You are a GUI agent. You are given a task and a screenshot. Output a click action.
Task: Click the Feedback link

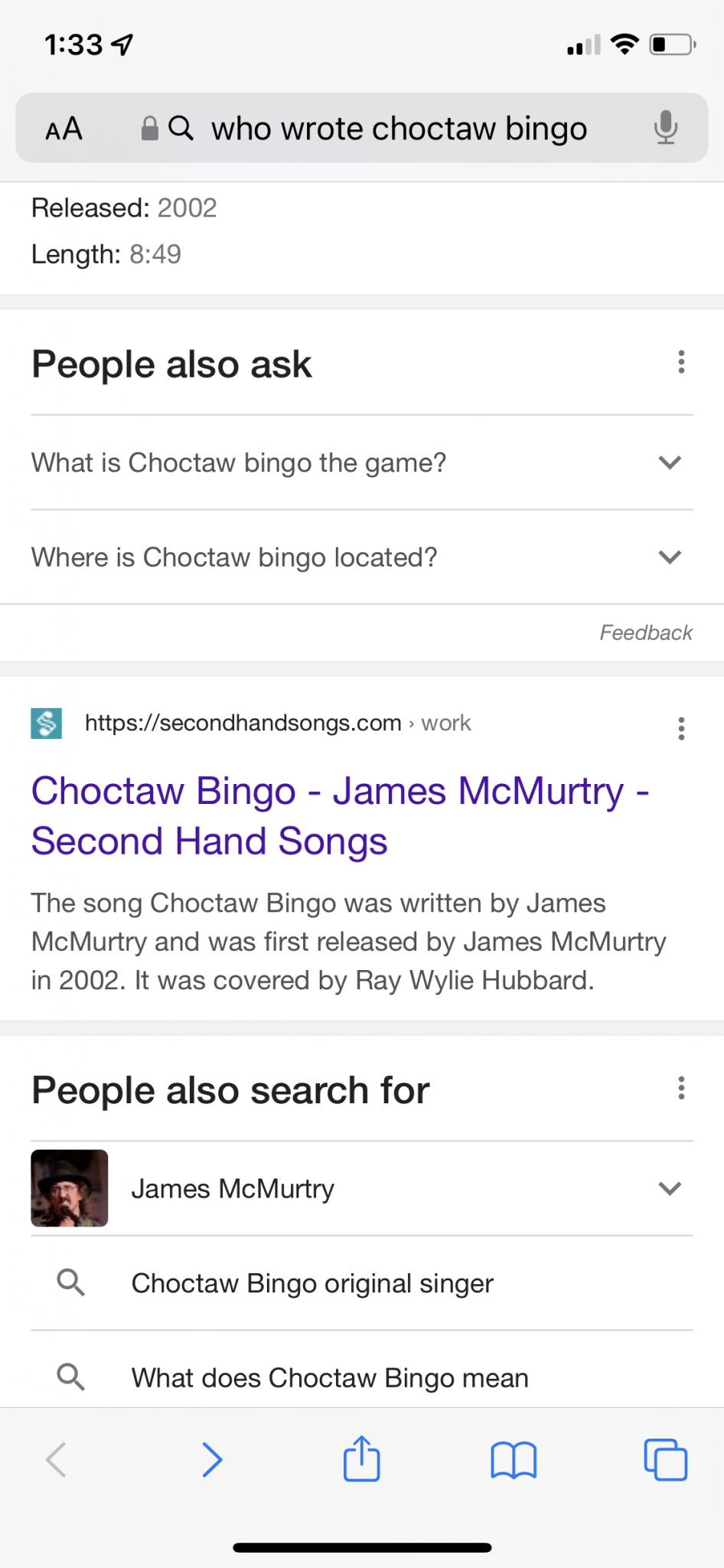point(646,632)
